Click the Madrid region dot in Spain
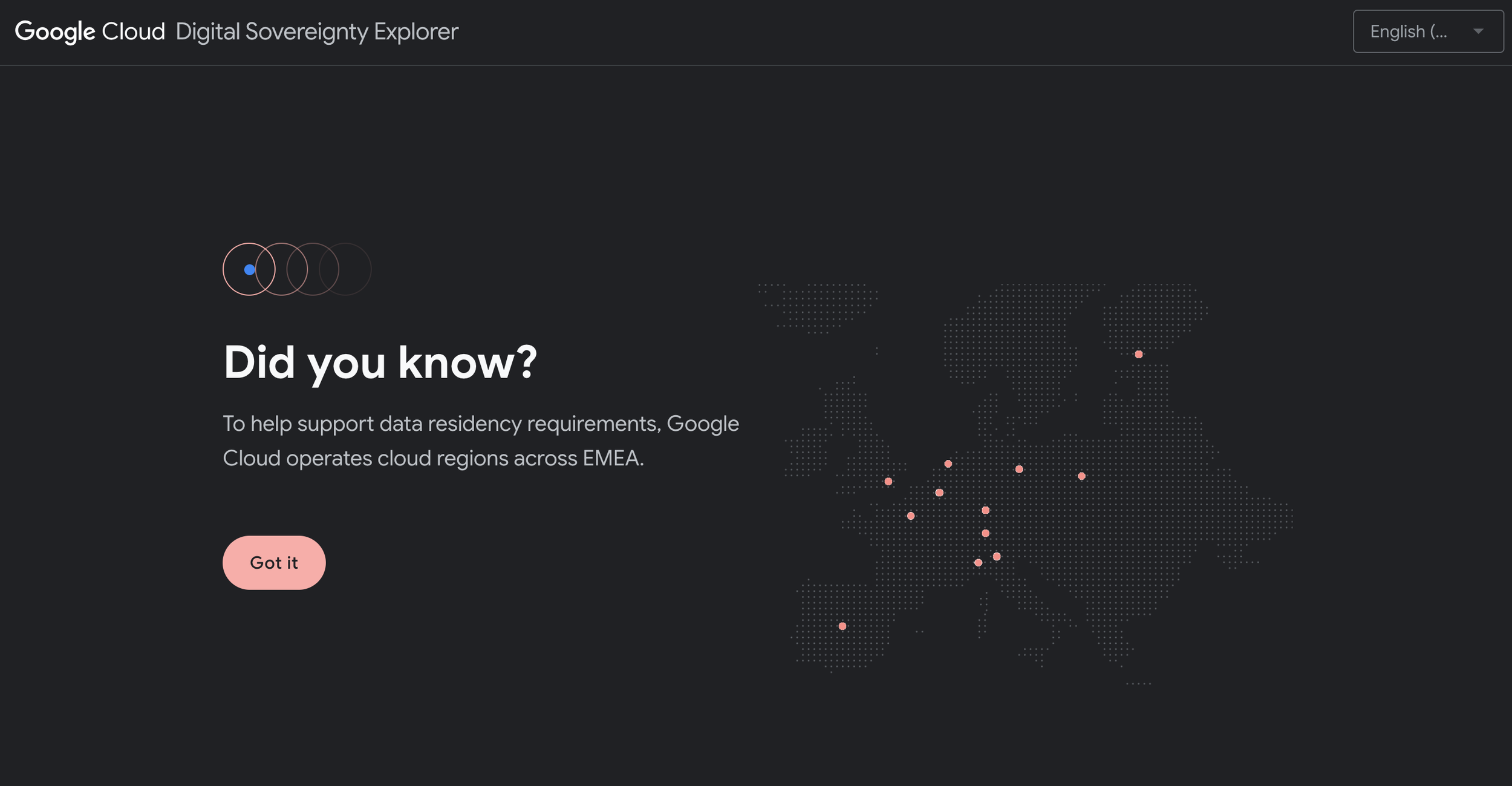This screenshot has width=1512, height=786. [842, 626]
